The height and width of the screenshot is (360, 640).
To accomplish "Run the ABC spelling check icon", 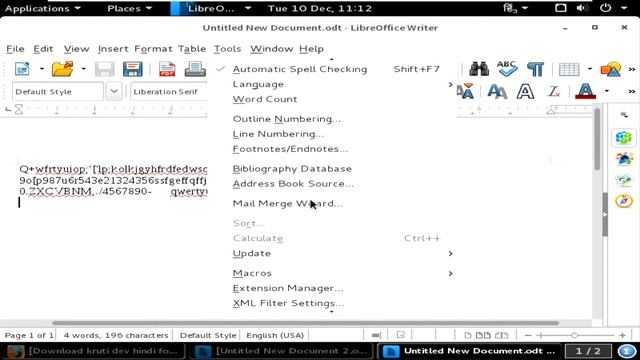I will pos(507,69).
